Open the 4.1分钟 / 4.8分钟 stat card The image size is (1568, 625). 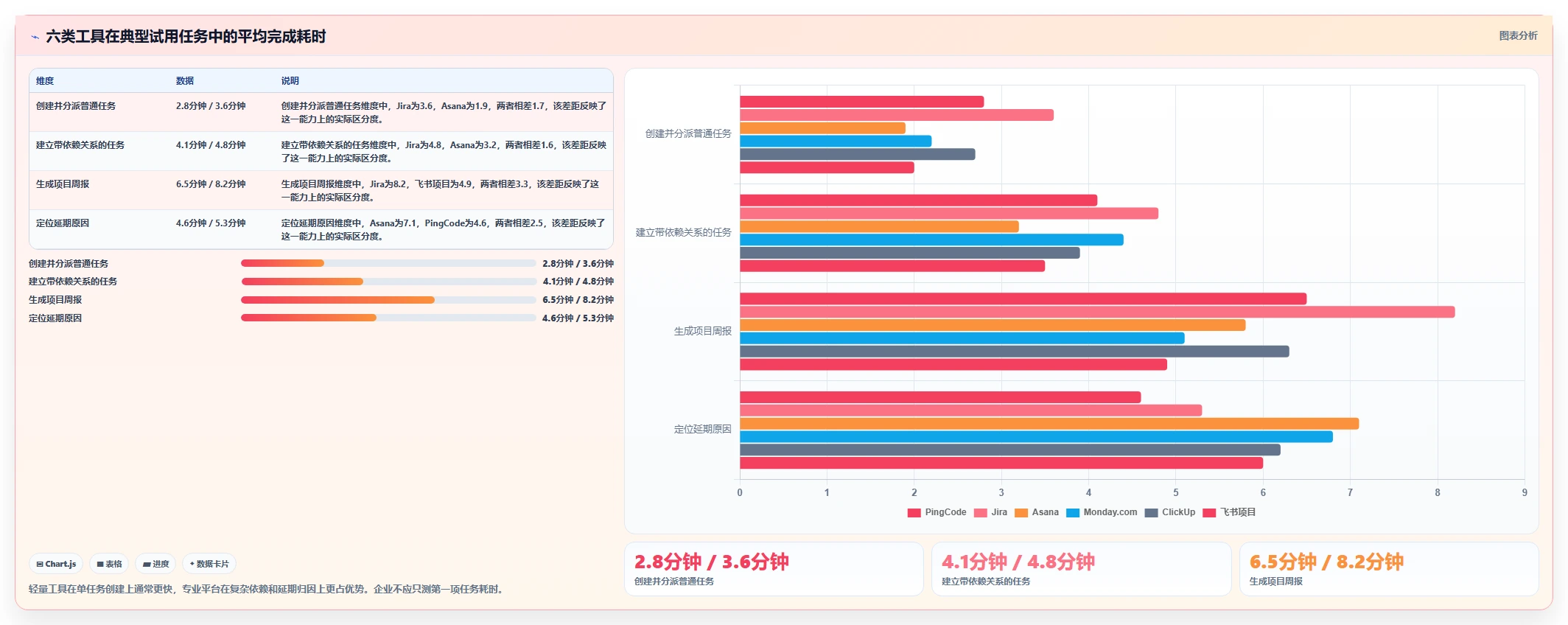(x=1081, y=569)
